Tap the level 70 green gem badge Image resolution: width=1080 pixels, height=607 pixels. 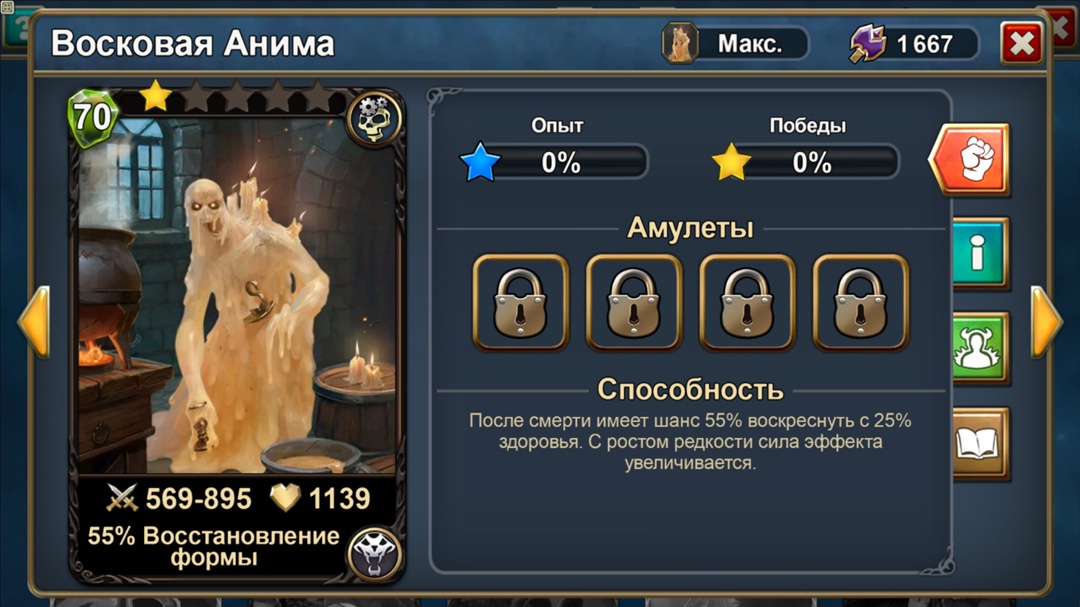click(x=92, y=117)
